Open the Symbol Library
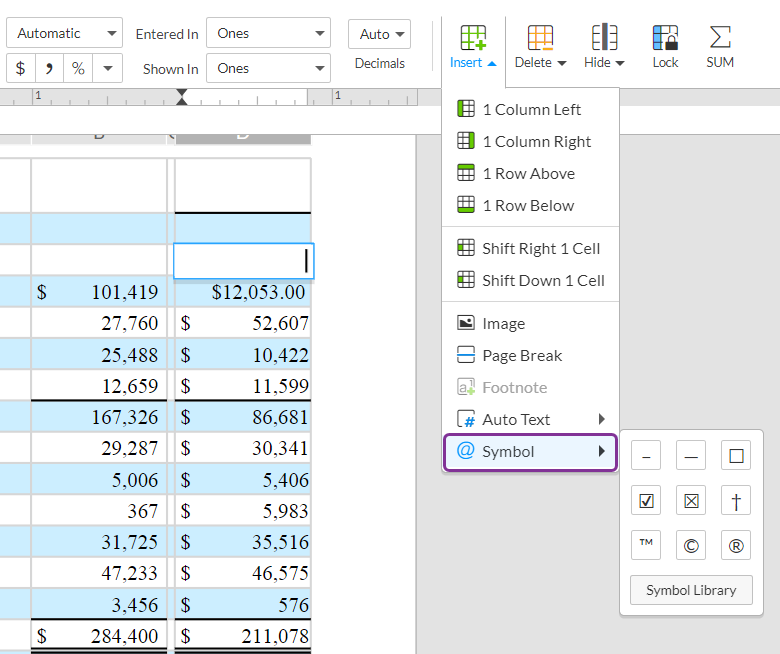The image size is (780, 654). [691, 590]
